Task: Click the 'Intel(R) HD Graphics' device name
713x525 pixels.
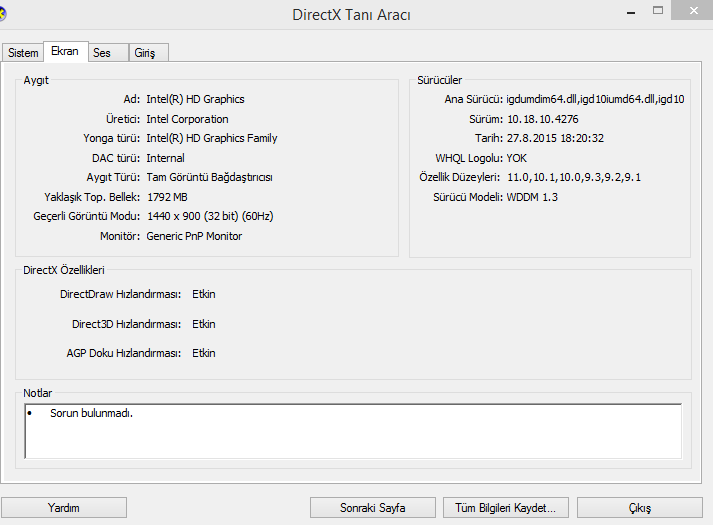Action: [x=195, y=99]
